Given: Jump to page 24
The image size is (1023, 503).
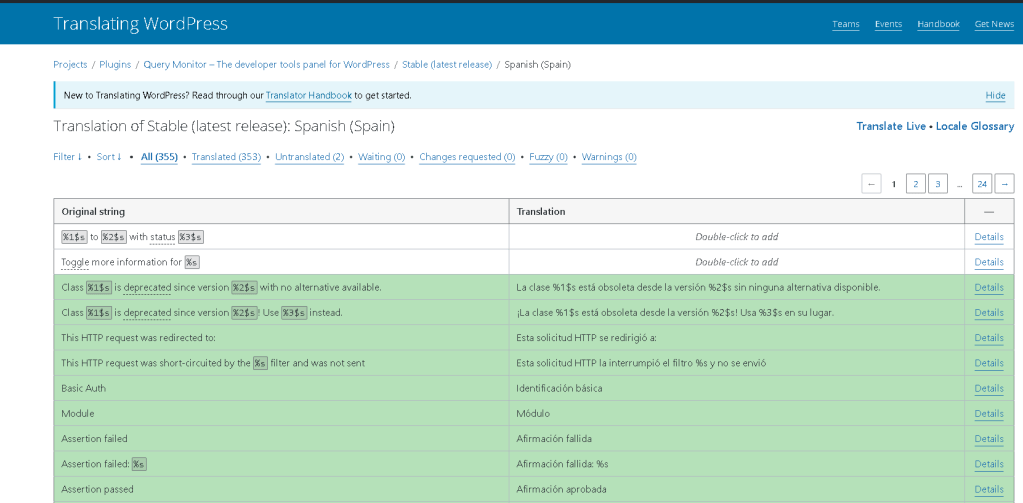Looking at the screenshot, I should pos(981,184).
